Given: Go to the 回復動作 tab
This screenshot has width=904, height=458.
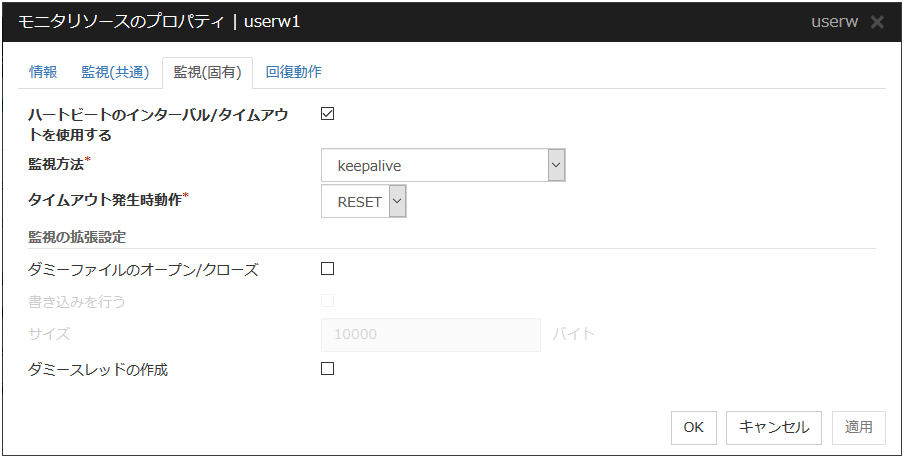Looking at the screenshot, I should point(294,72).
